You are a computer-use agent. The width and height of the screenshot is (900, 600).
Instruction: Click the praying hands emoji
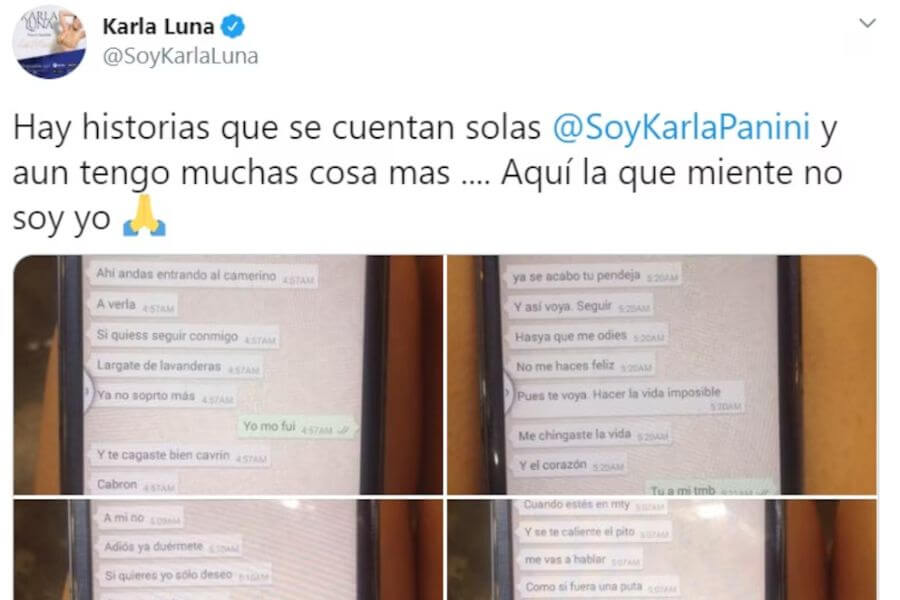(144, 216)
